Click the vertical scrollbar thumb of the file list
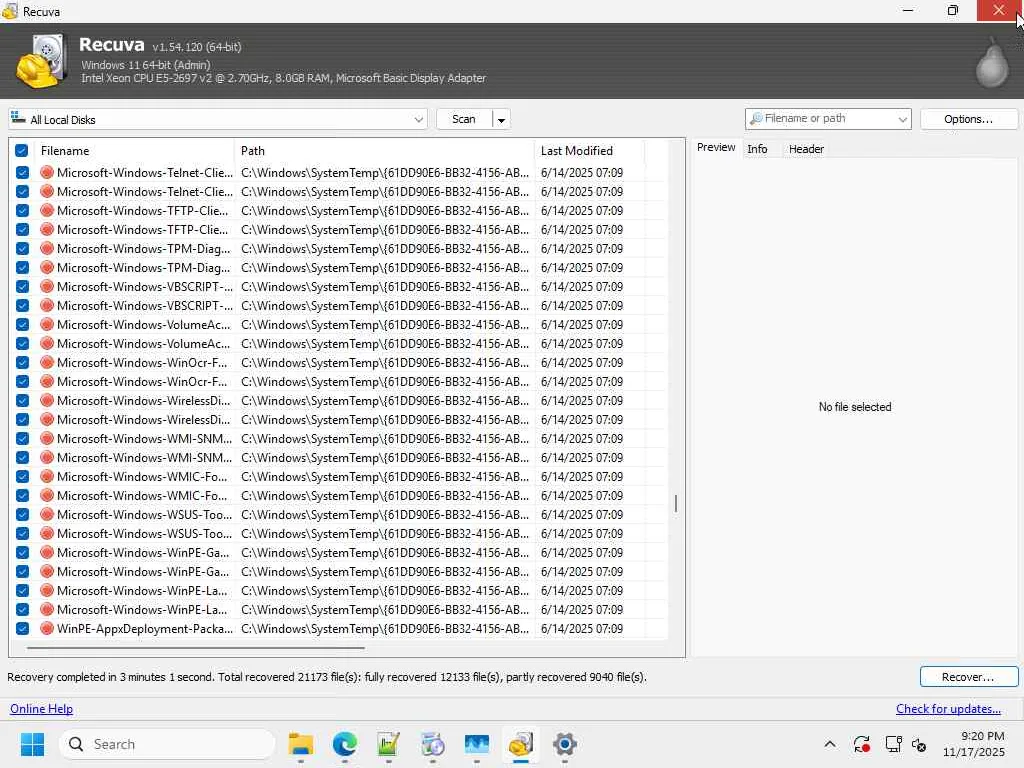This screenshot has width=1024, height=768. tap(676, 503)
